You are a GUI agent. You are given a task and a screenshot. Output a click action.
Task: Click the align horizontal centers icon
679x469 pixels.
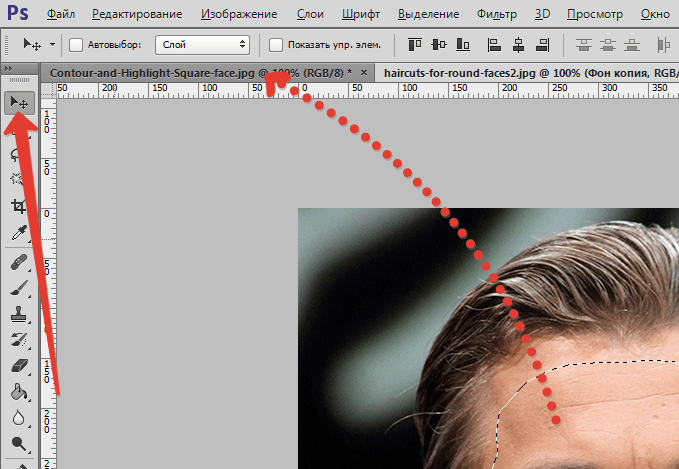pos(518,45)
